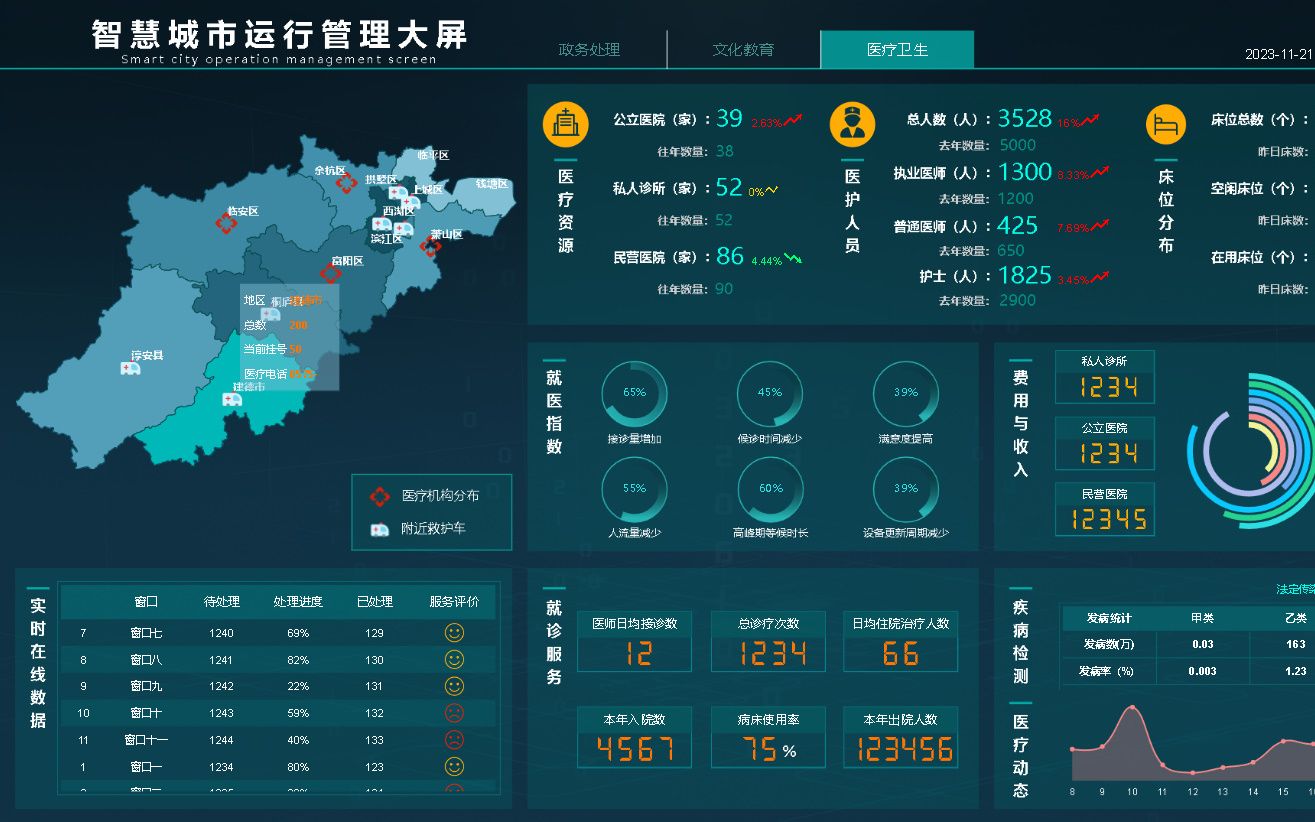
Task: Click the 39% 满意度提高 progress ring
Action: (x=906, y=393)
